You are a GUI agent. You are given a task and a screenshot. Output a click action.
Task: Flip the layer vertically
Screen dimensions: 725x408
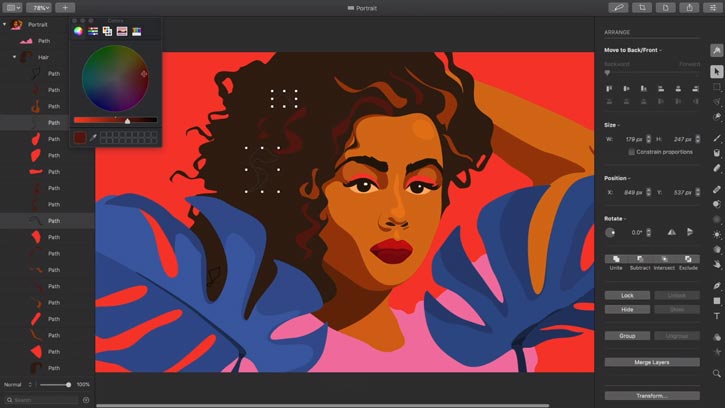tap(689, 232)
